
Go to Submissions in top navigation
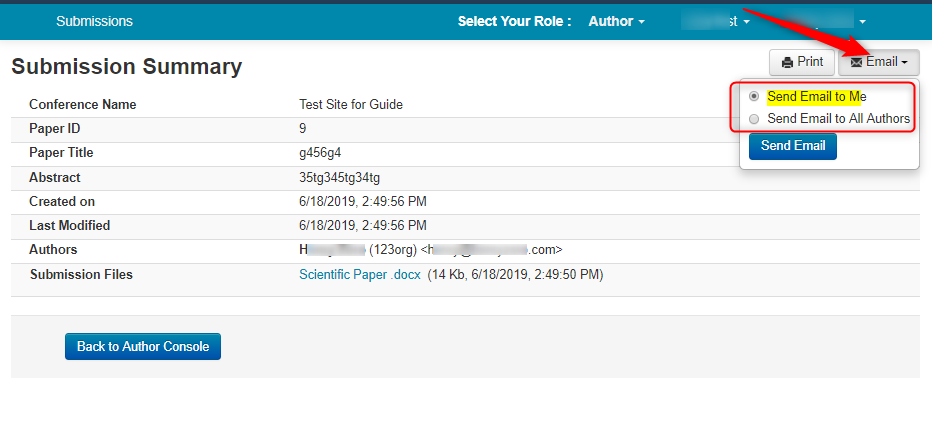[x=94, y=21]
